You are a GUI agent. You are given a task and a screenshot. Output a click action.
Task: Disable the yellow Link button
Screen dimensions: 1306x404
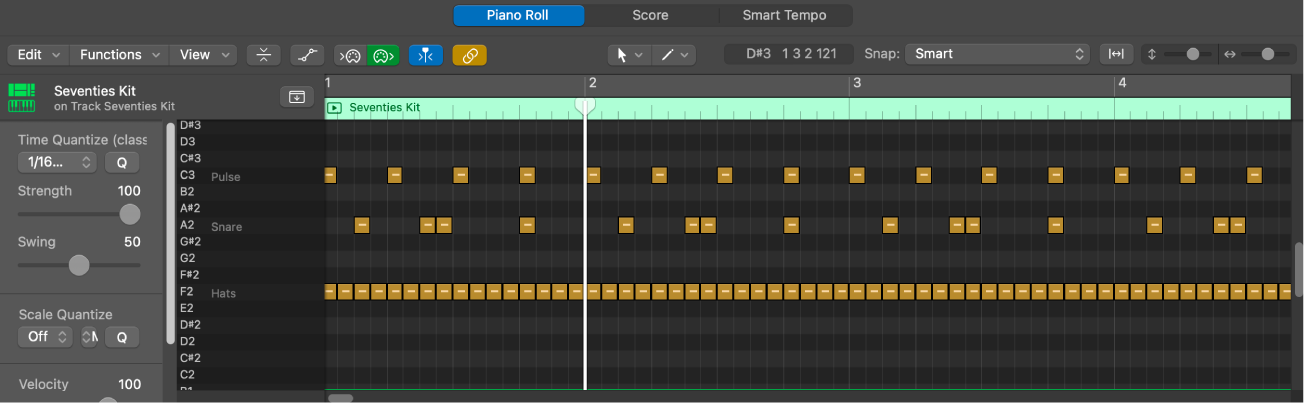(469, 55)
